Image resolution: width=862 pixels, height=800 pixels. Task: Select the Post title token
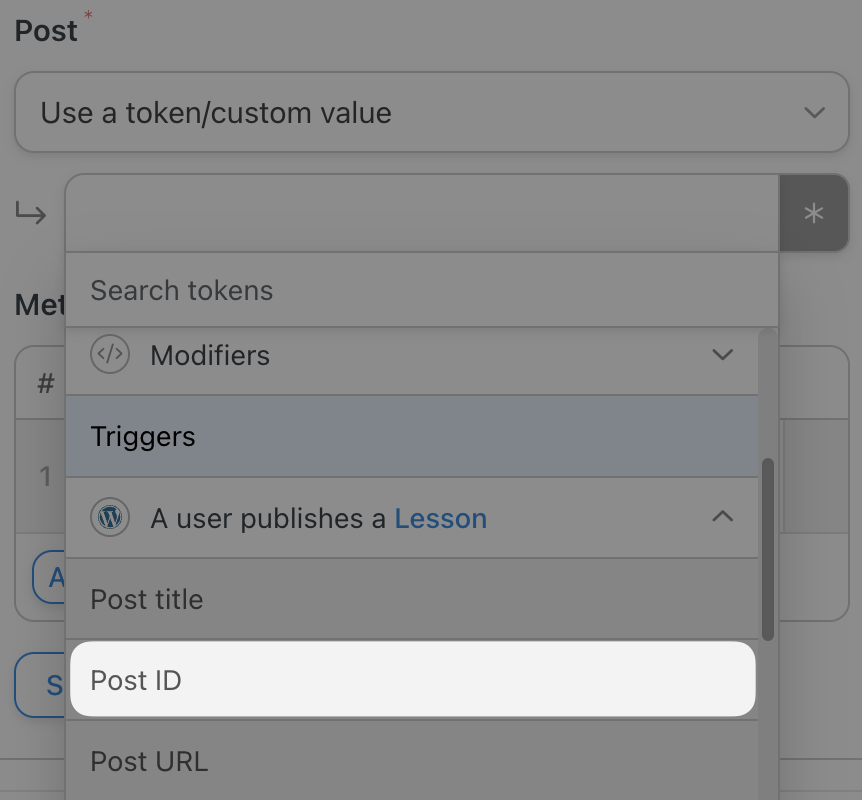click(412, 599)
